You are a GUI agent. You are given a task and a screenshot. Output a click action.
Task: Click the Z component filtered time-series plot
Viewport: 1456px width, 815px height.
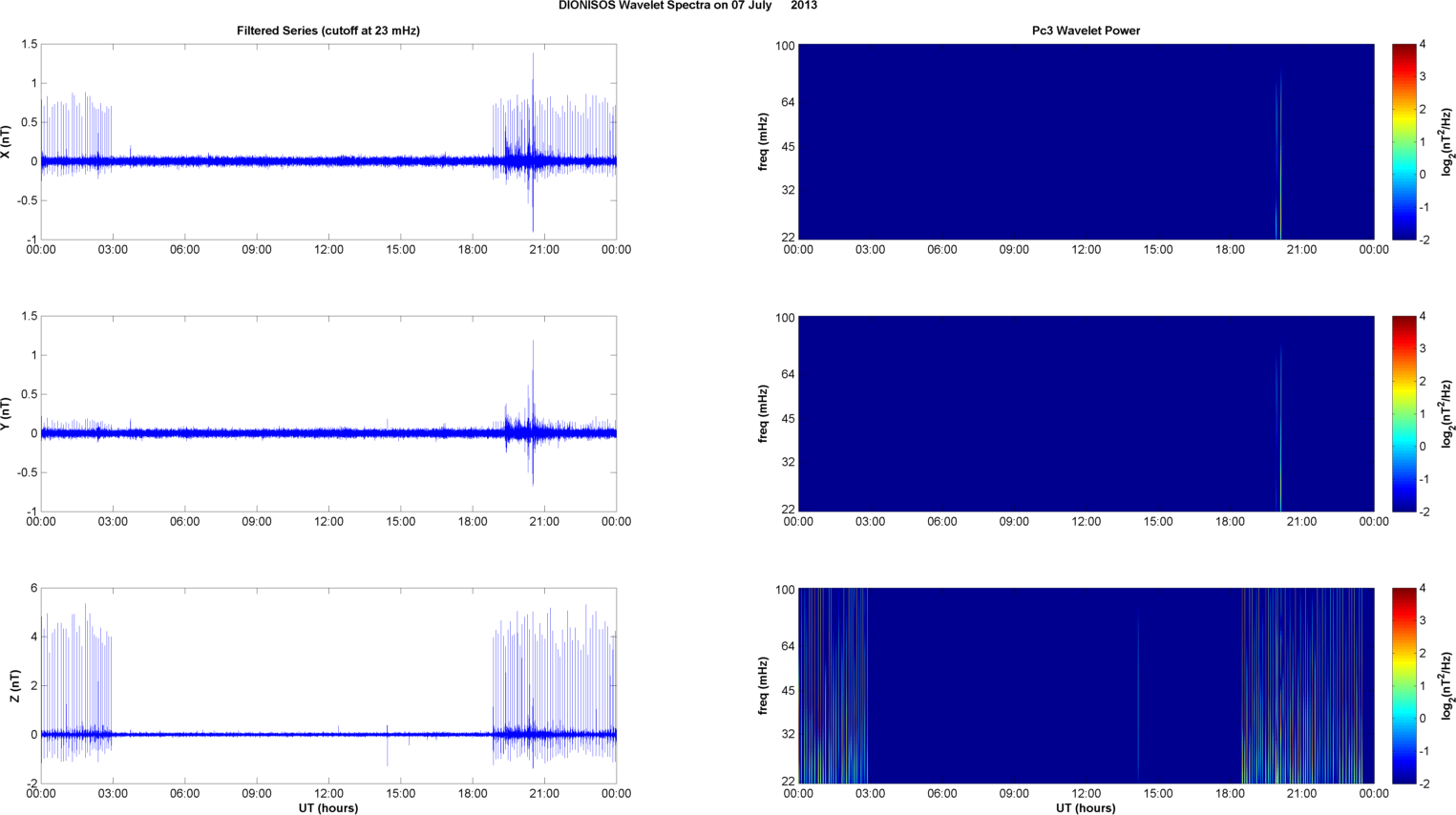[328, 686]
